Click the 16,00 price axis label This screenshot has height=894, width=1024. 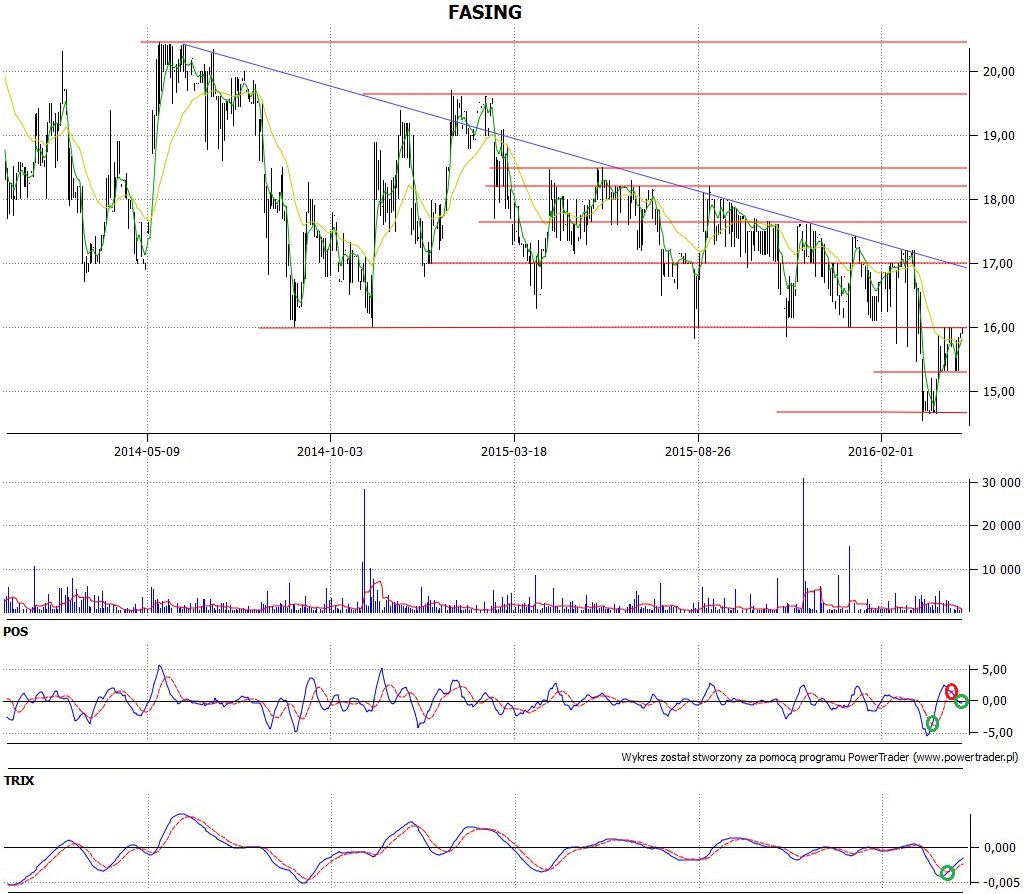(x=999, y=328)
